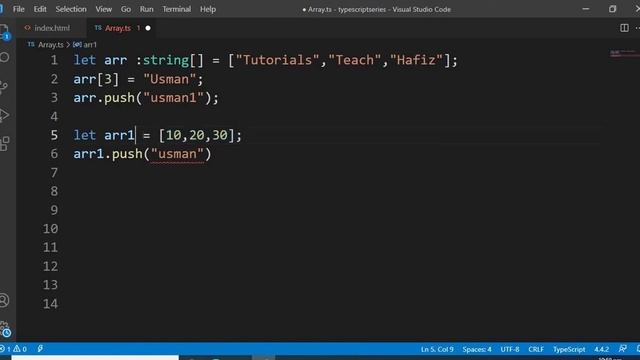Open the Explorer view in the activity bar

(4, 32)
